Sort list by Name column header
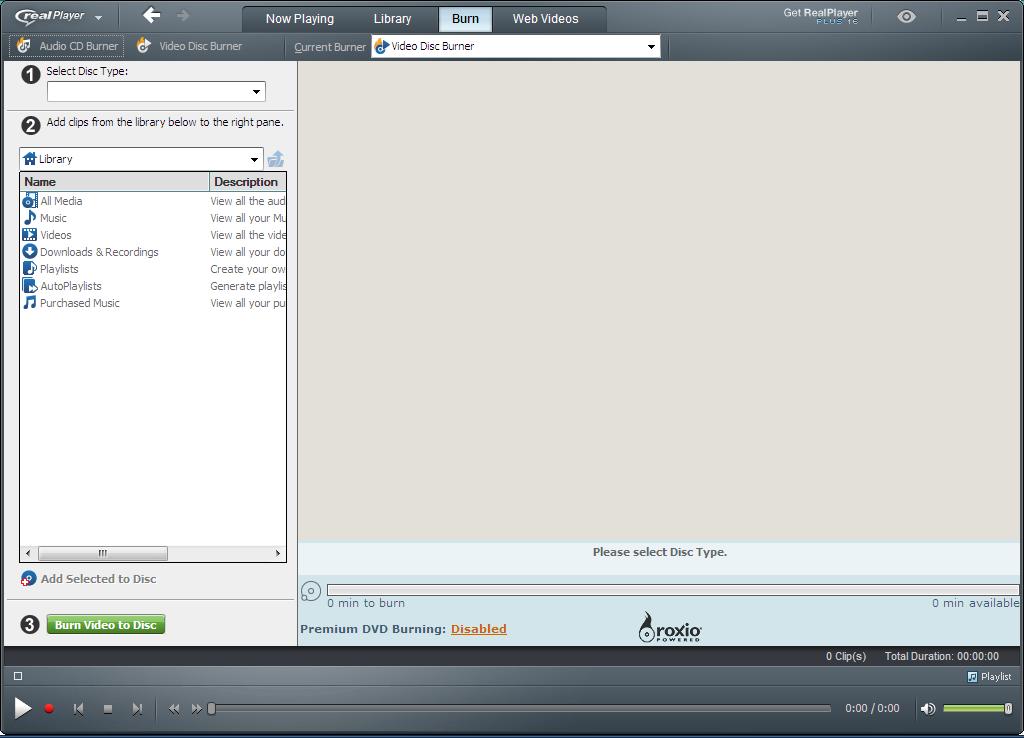 (115, 182)
